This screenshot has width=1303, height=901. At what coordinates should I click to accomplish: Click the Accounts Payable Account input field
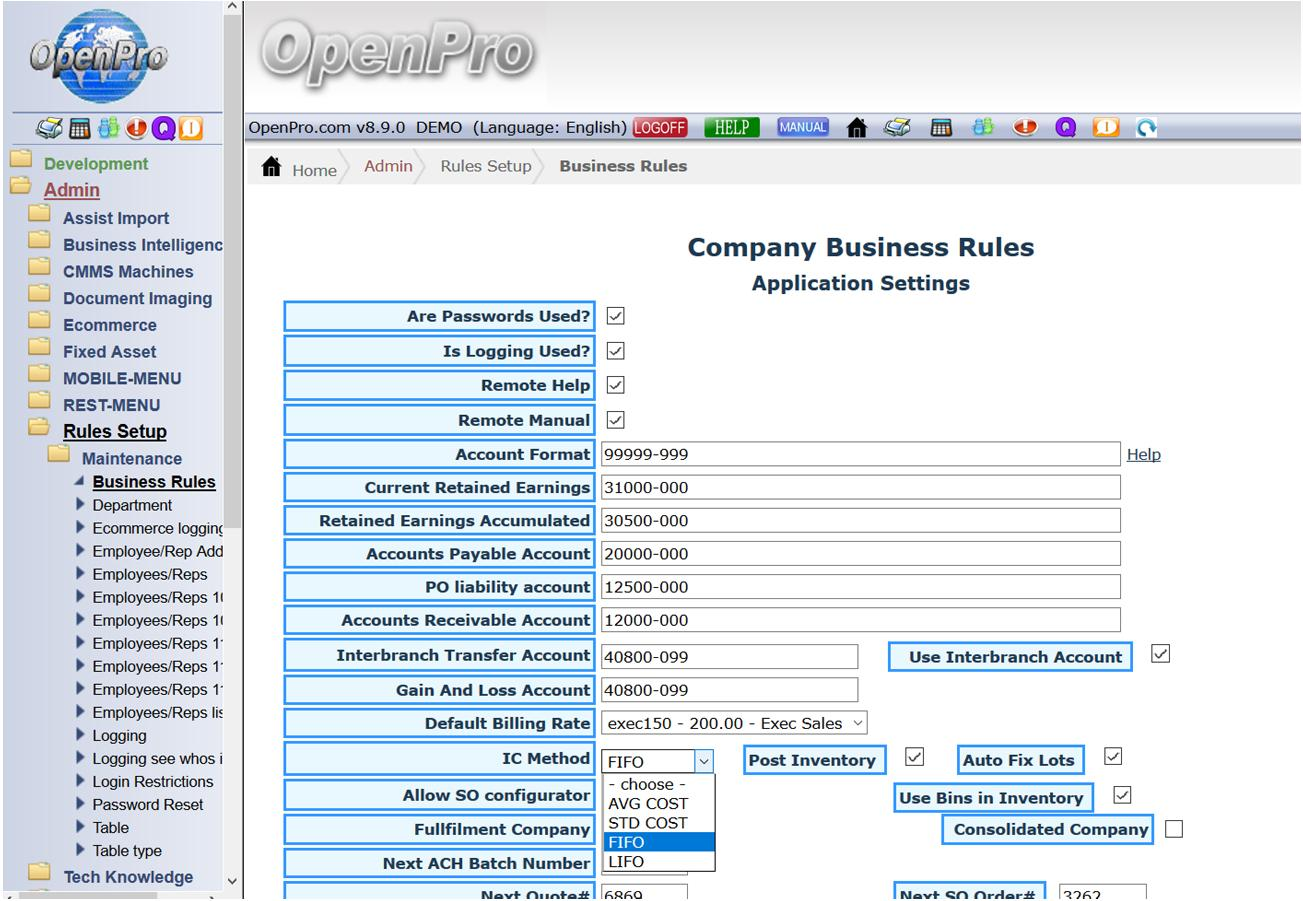[x=860, y=553]
